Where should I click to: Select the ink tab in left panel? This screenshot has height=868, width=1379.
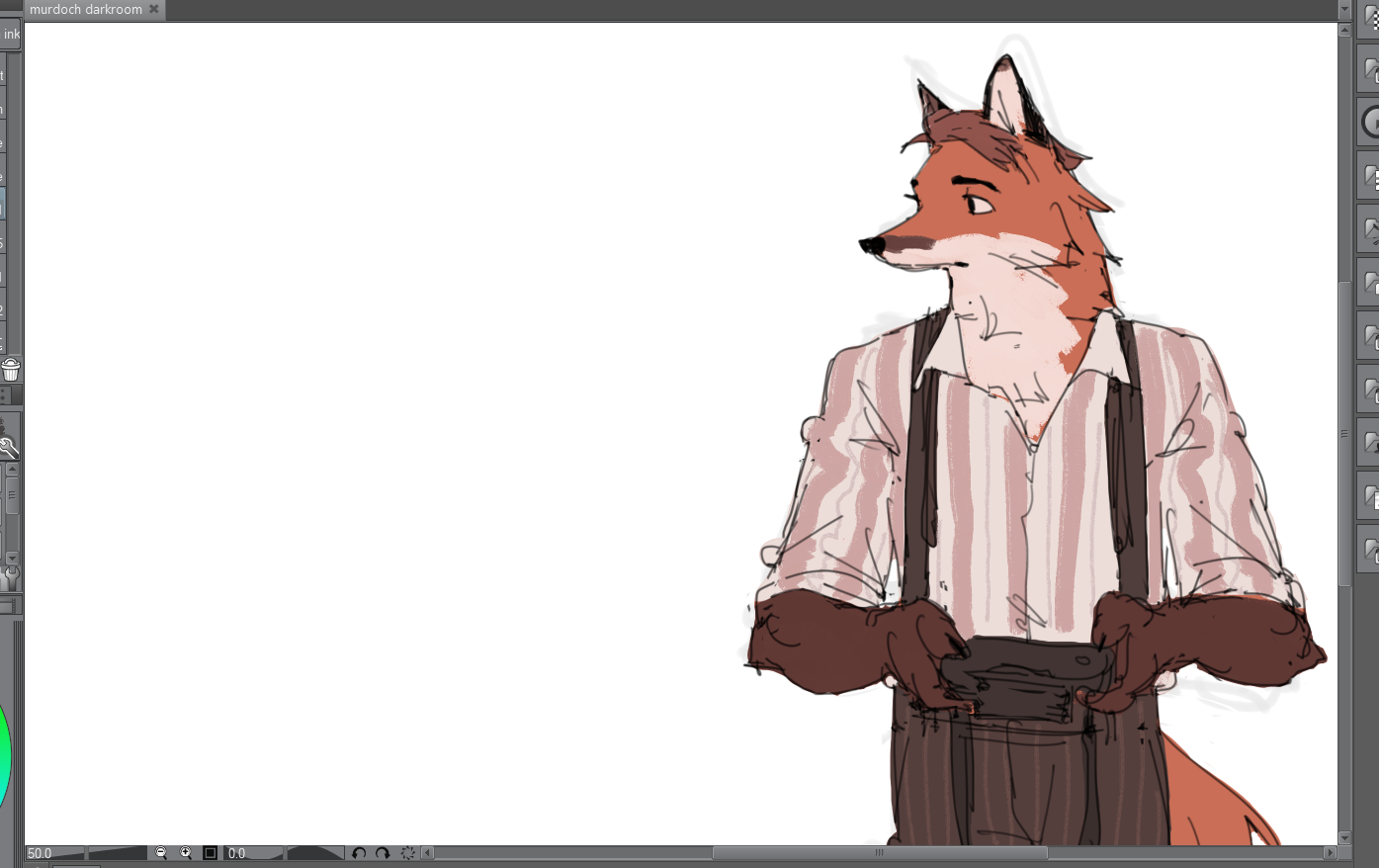click(x=11, y=35)
